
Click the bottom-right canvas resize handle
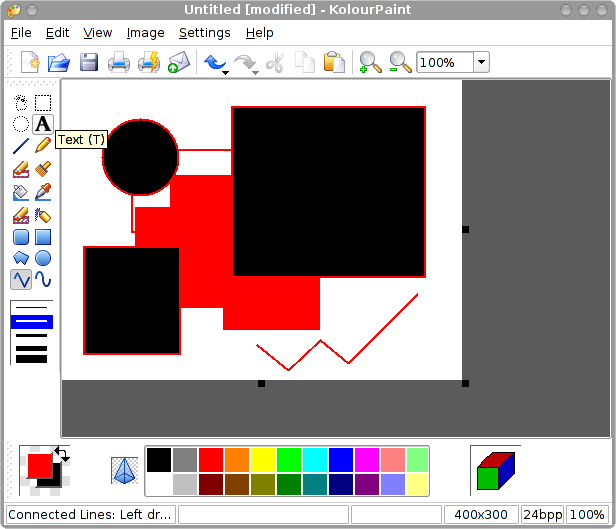(x=465, y=383)
